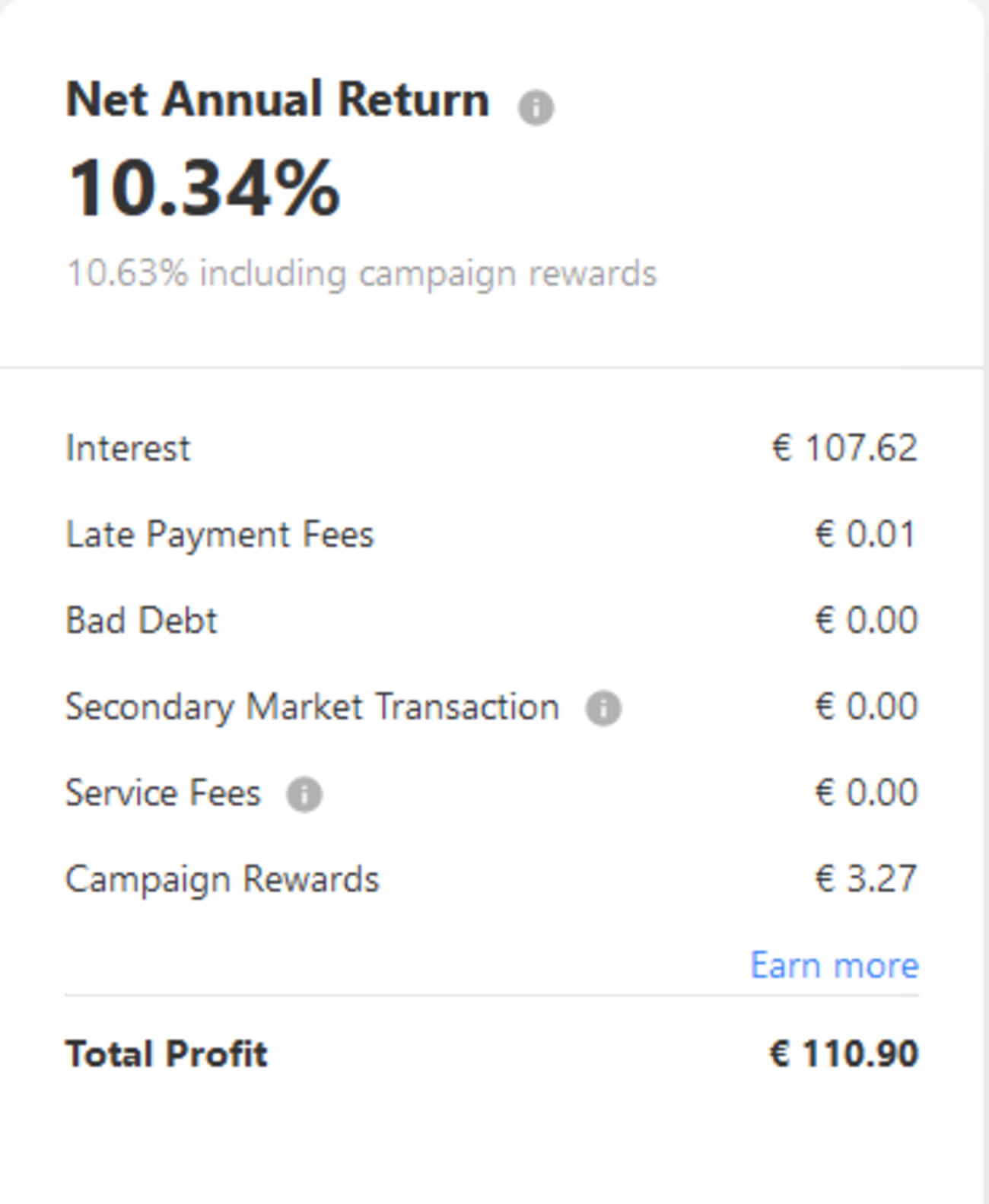Select the Bad Debt € 0.00 value
989x1204 pixels.
coord(866,620)
